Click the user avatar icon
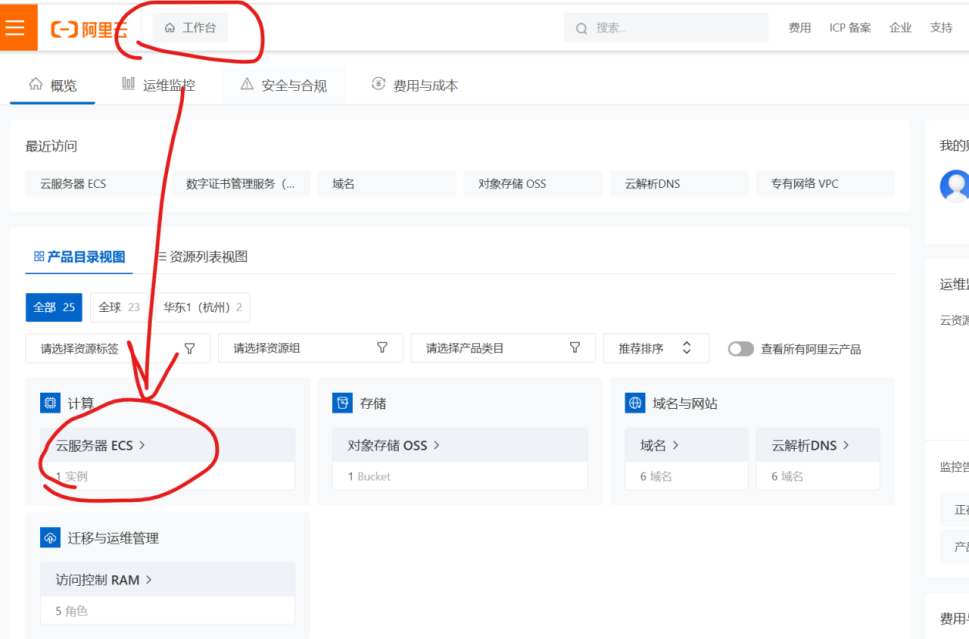The image size is (969, 639). 955,185
